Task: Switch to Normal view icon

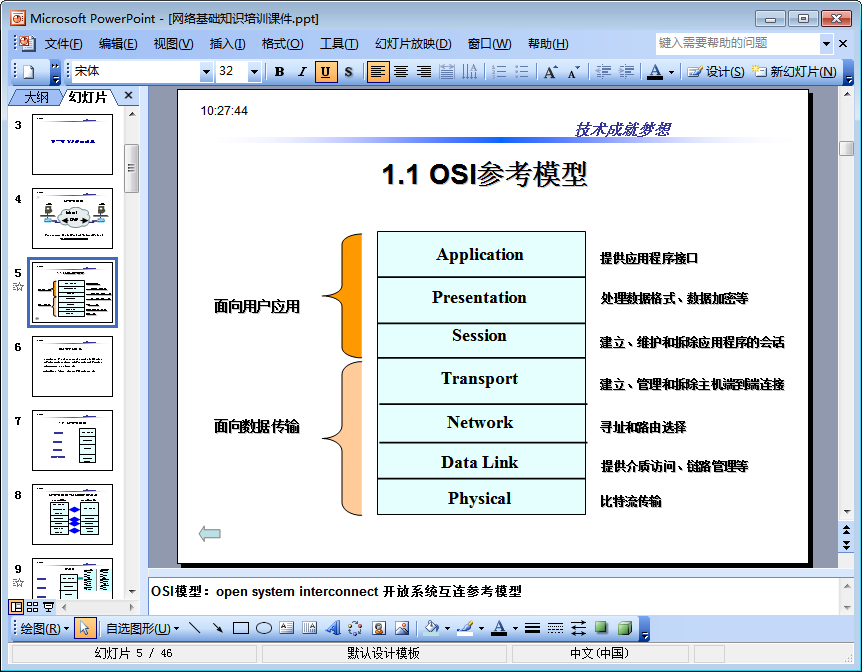Action: [16, 607]
